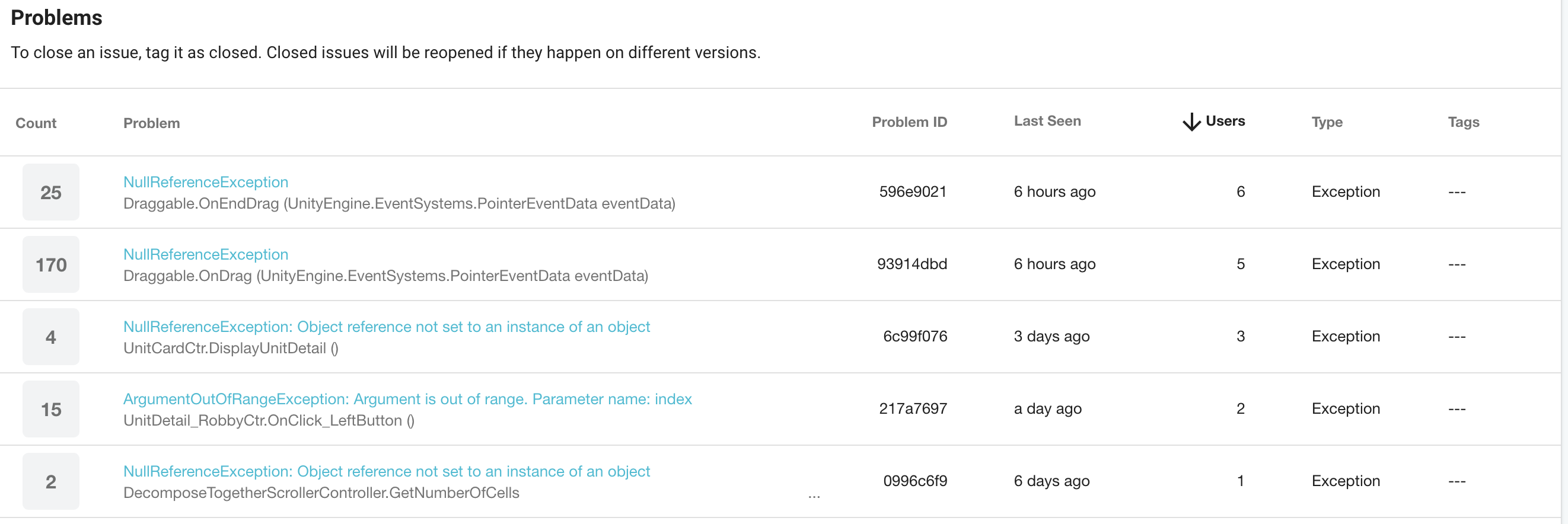
Task: Click problem ID 0996c6f9
Action: point(914,481)
